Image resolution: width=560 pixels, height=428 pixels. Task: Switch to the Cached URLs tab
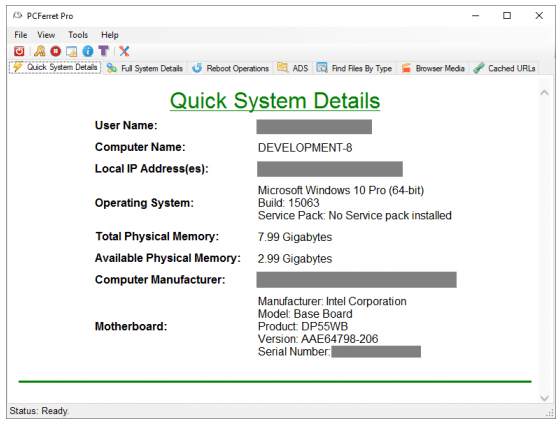click(x=504, y=68)
